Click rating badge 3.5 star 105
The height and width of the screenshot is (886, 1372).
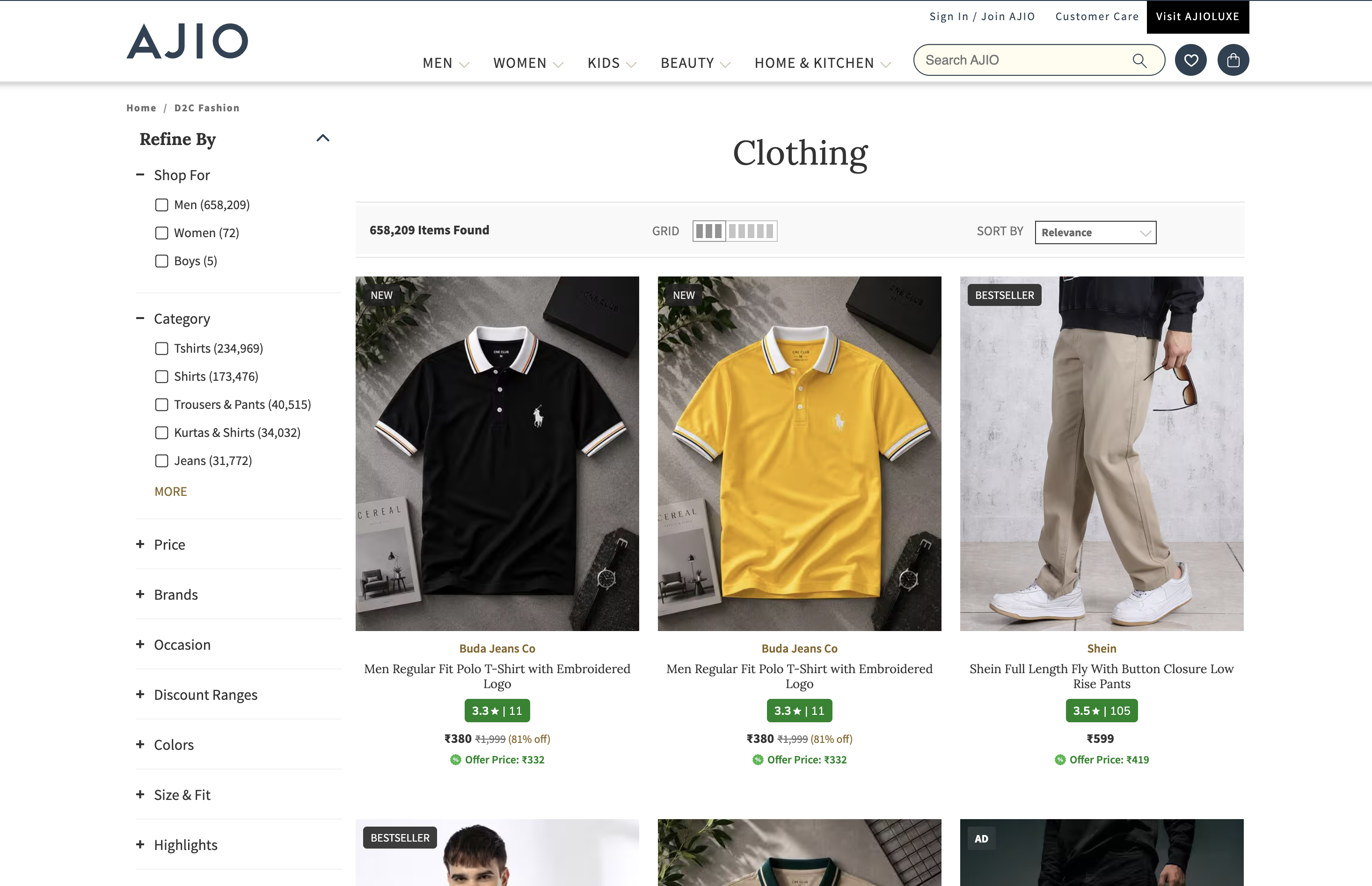click(x=1101, y=711)
